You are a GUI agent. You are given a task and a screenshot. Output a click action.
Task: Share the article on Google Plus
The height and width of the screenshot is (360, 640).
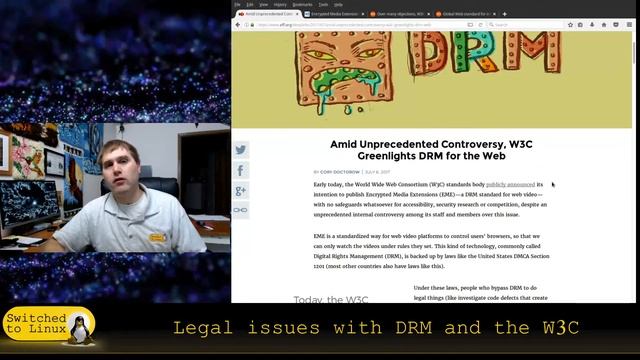point(241,190)
